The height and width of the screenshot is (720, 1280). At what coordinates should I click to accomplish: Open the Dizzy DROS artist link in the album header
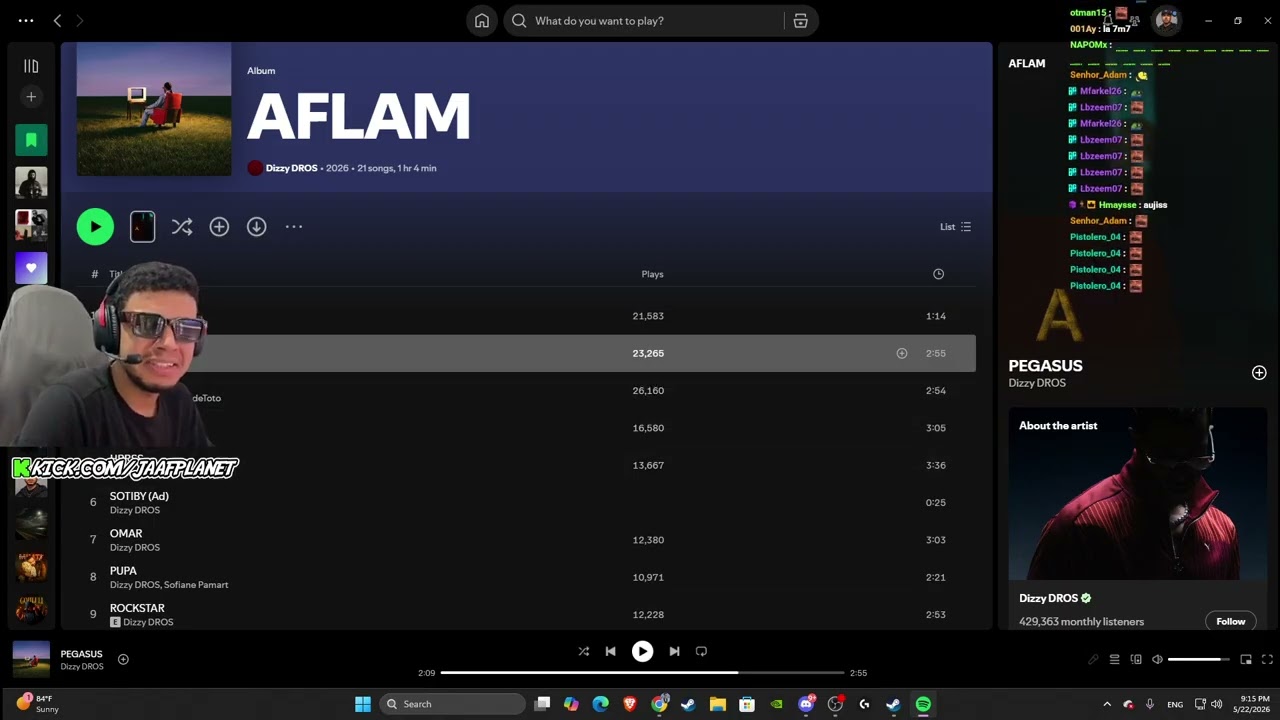291,168
